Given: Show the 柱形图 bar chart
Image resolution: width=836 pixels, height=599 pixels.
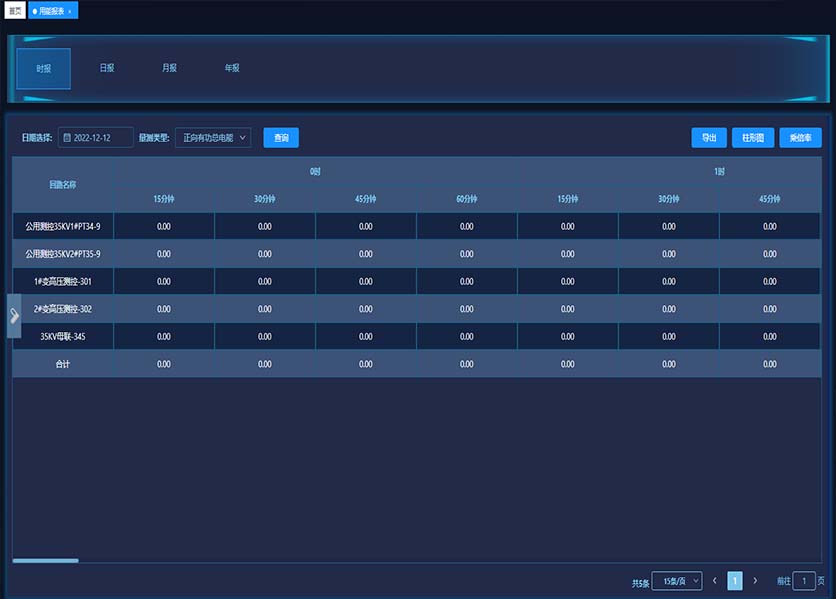Looking at the screenshot, I should click(x=753, y=138).
